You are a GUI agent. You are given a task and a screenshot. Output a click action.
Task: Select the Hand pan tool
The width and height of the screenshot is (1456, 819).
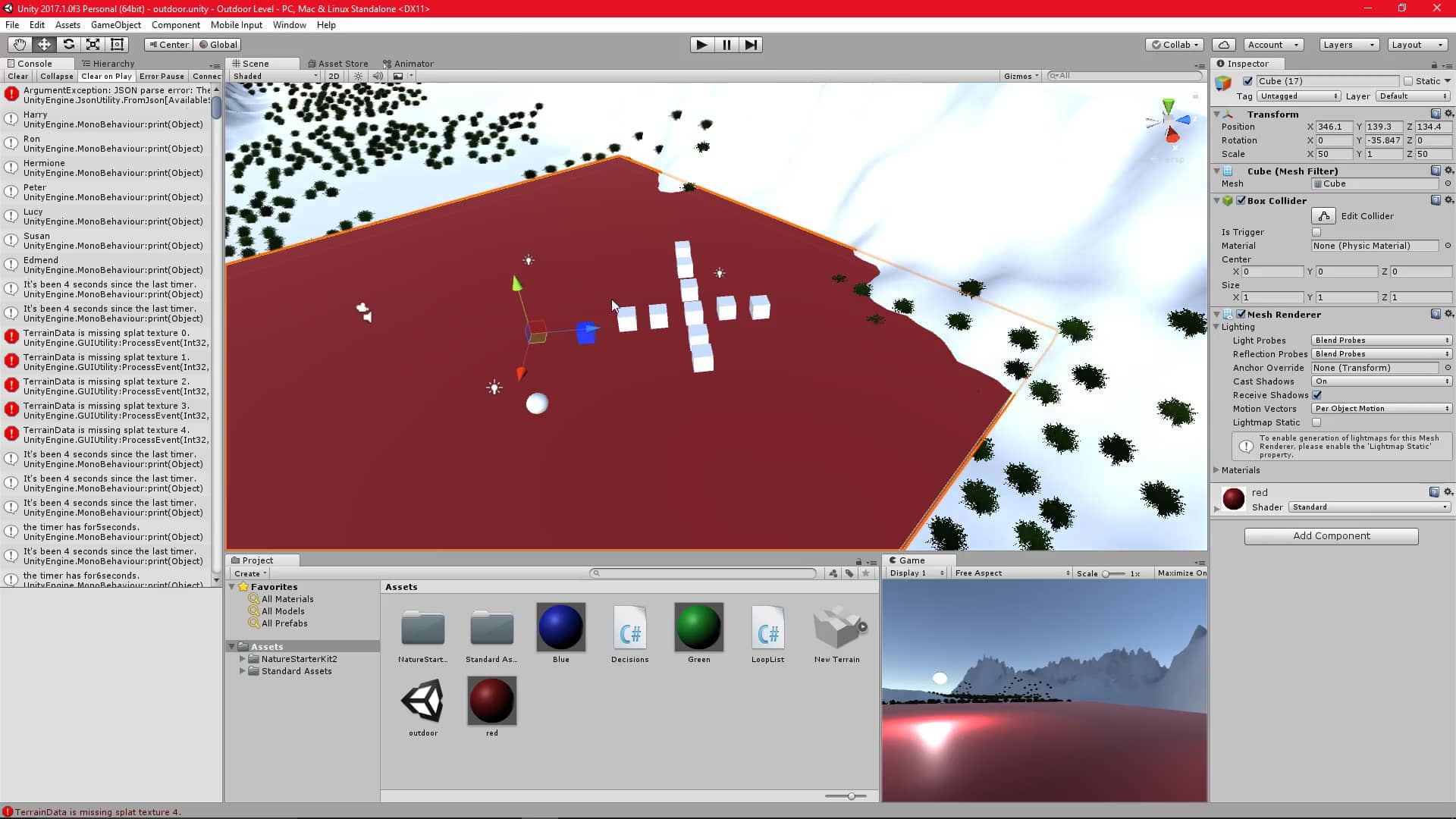pyautogui.click(x=19, y=45)
